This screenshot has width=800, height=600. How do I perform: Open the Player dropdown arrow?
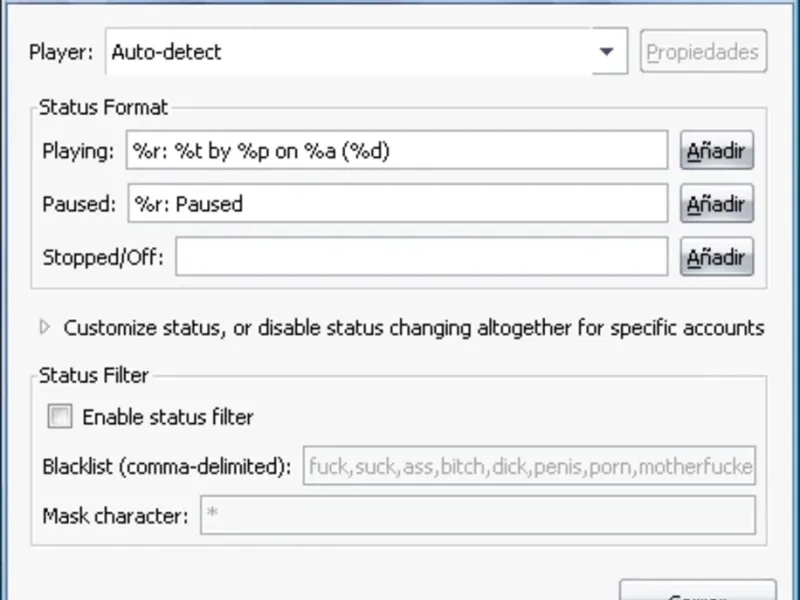coord(606,52)
